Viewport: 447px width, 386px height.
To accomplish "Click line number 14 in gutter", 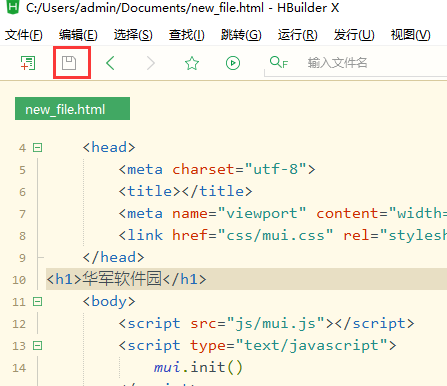I will click(x=19, y=368).
